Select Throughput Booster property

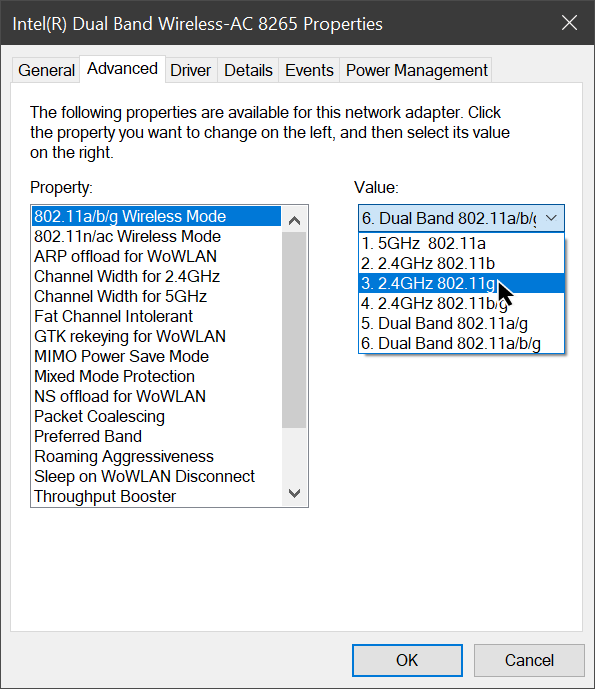tap(156, 496)
